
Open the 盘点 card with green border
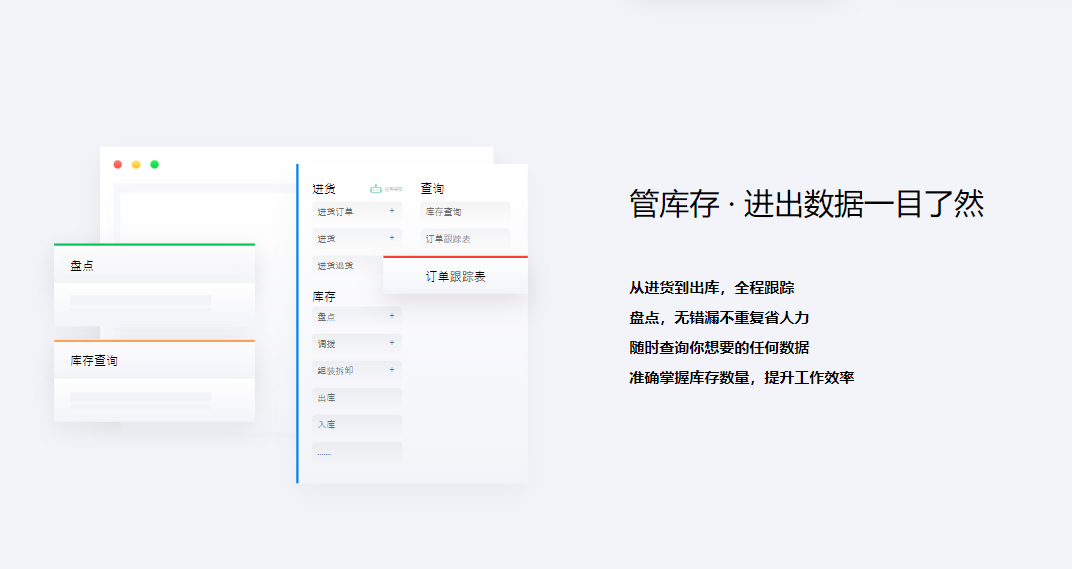pos(155,284)
